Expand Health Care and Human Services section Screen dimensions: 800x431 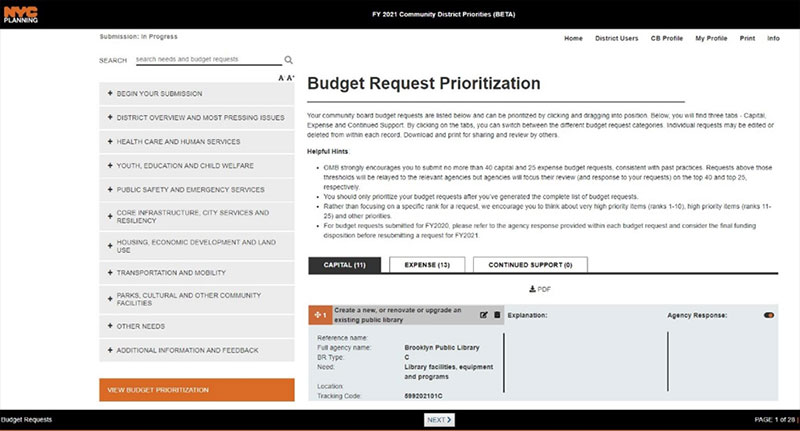coord(197,141)
